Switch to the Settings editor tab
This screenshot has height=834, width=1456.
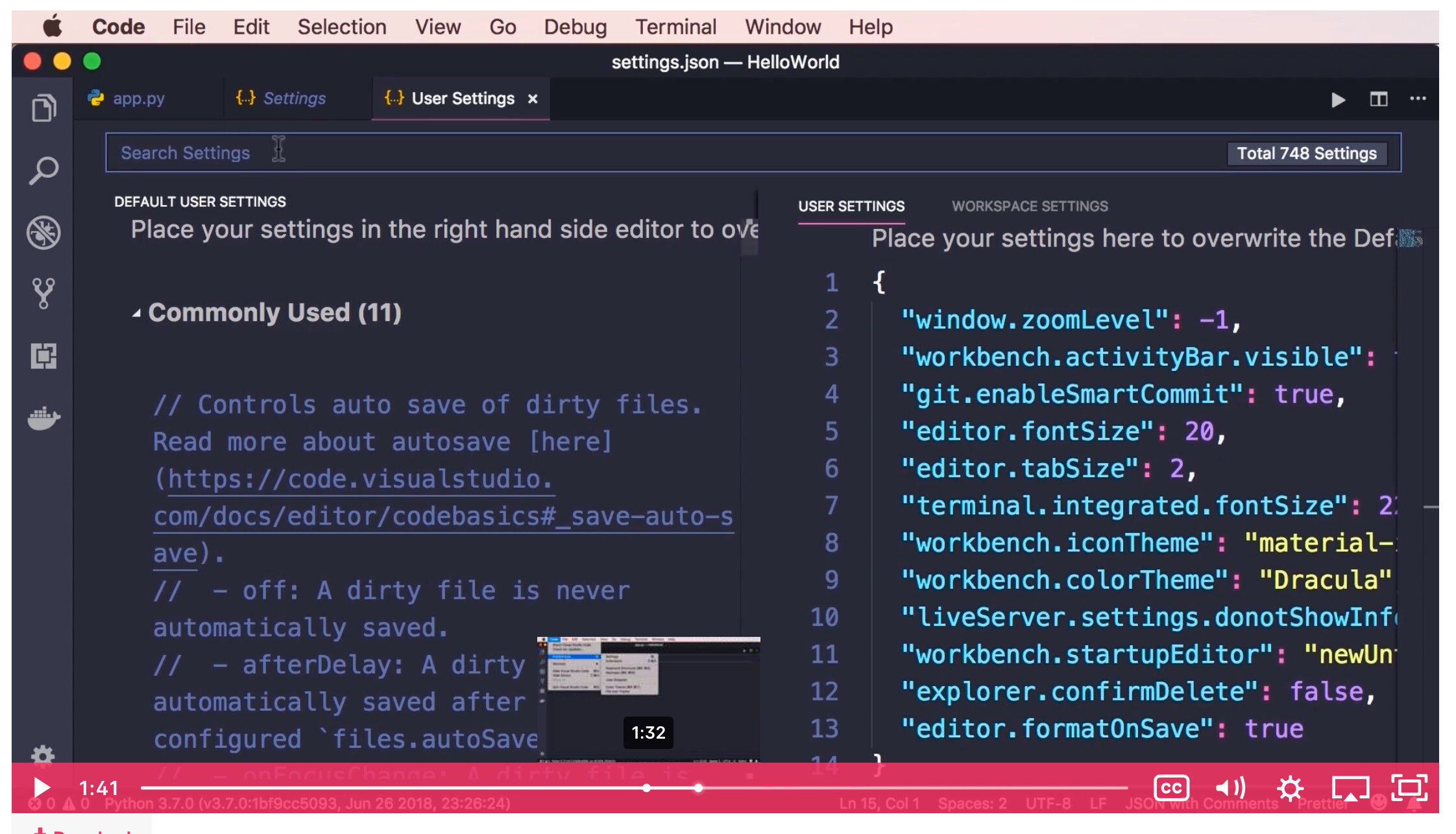point(294,99)
